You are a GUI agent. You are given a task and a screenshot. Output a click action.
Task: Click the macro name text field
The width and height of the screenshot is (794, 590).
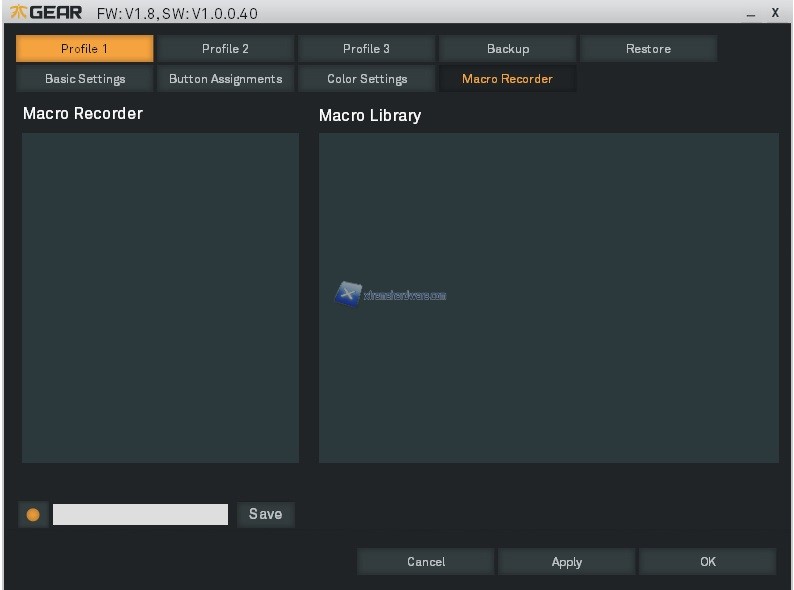pyautogui.click(x=140, y=514)
